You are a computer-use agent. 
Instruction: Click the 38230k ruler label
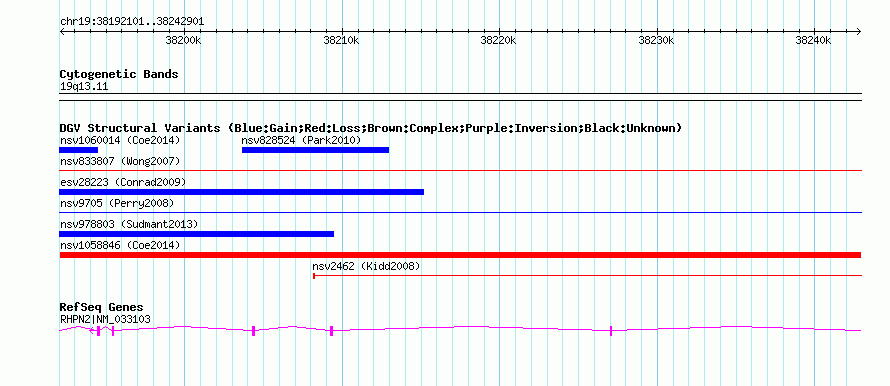tap(657, 40)
